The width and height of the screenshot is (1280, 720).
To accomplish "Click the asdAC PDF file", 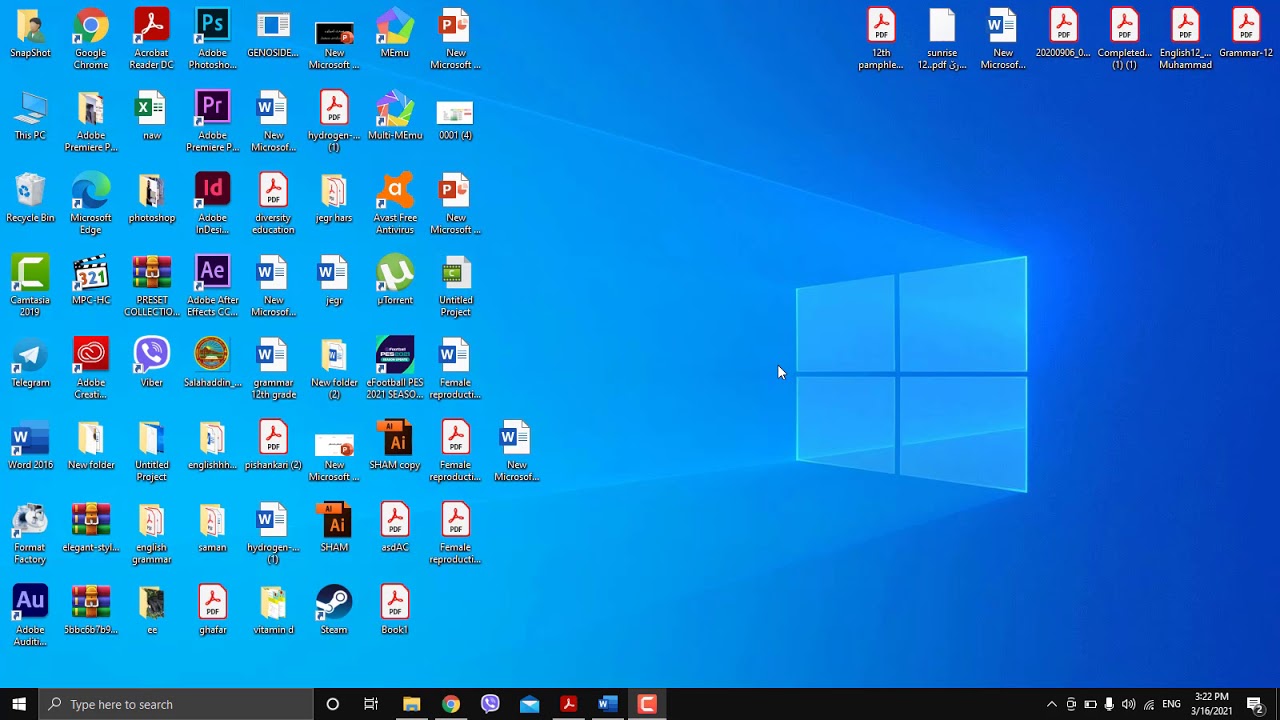I will tap(395, 528).
